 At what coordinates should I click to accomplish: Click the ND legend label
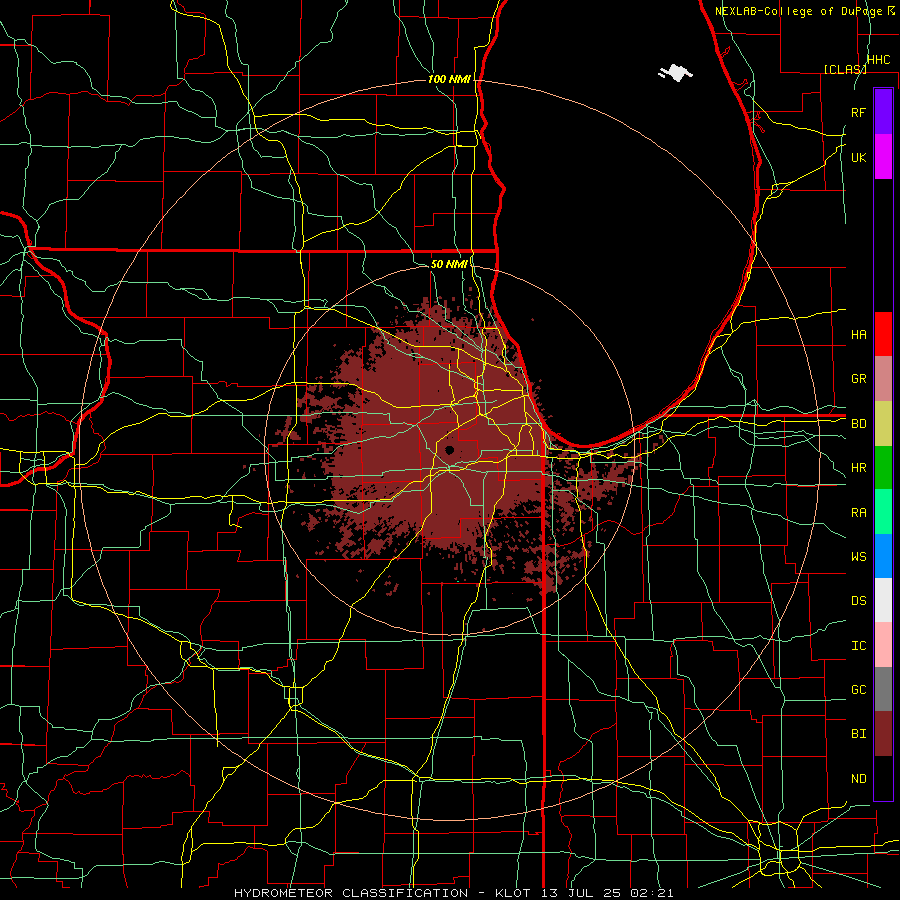tap(859, 779)
